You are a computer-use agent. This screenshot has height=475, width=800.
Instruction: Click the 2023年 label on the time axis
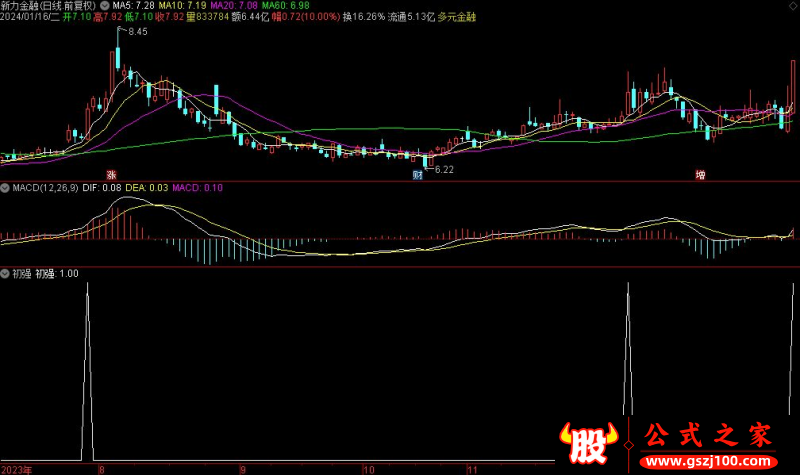pos(16,468)
